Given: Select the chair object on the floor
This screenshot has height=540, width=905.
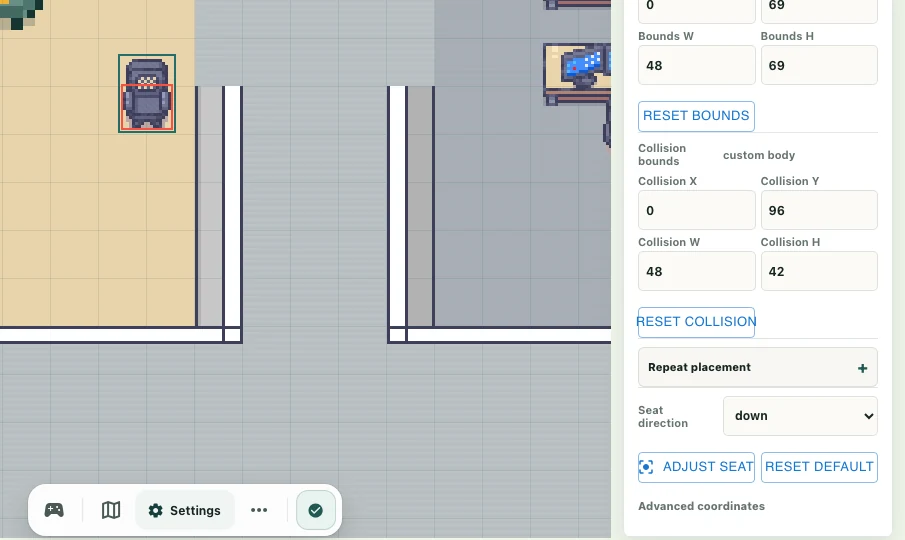Looking at the screenshot, I should point(147,93).
